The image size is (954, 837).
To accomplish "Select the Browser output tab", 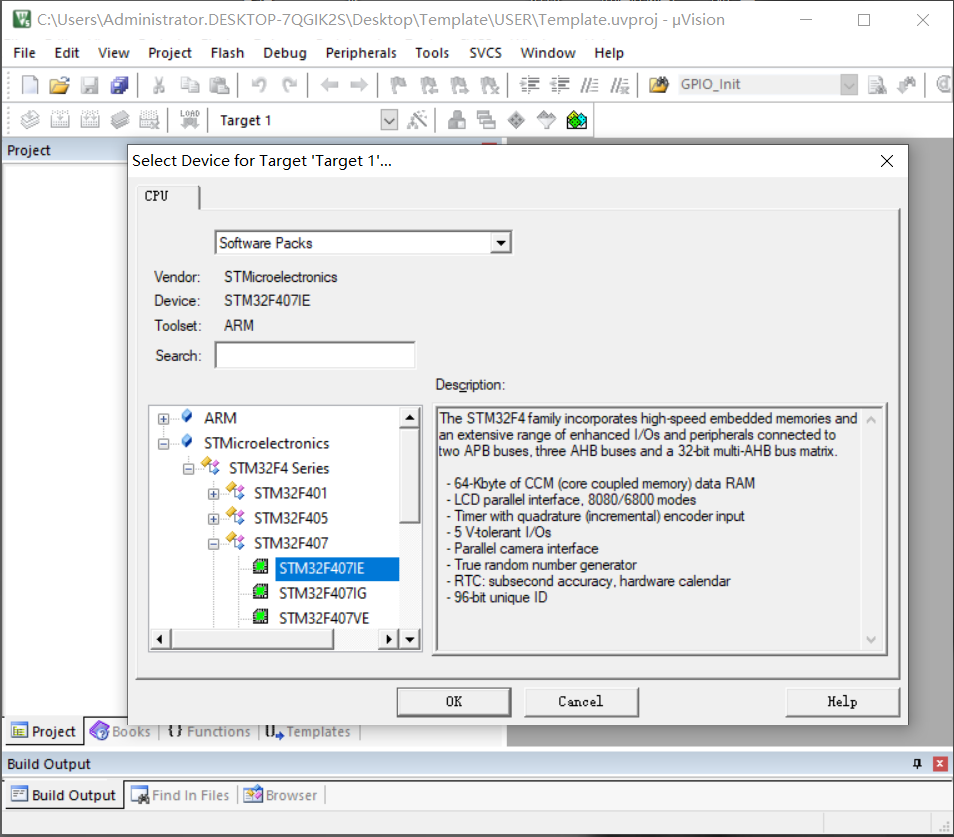I will tap(280, 795).
